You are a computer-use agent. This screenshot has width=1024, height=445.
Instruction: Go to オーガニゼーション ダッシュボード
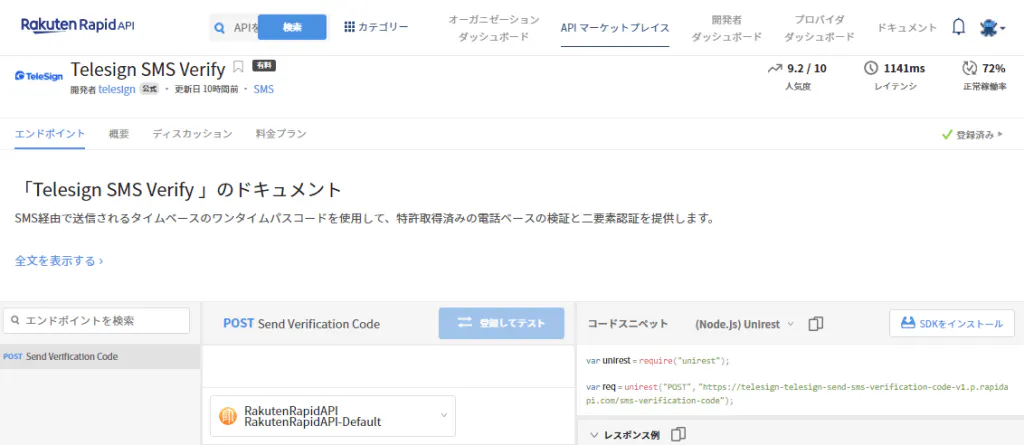click(x=494, y=28)
